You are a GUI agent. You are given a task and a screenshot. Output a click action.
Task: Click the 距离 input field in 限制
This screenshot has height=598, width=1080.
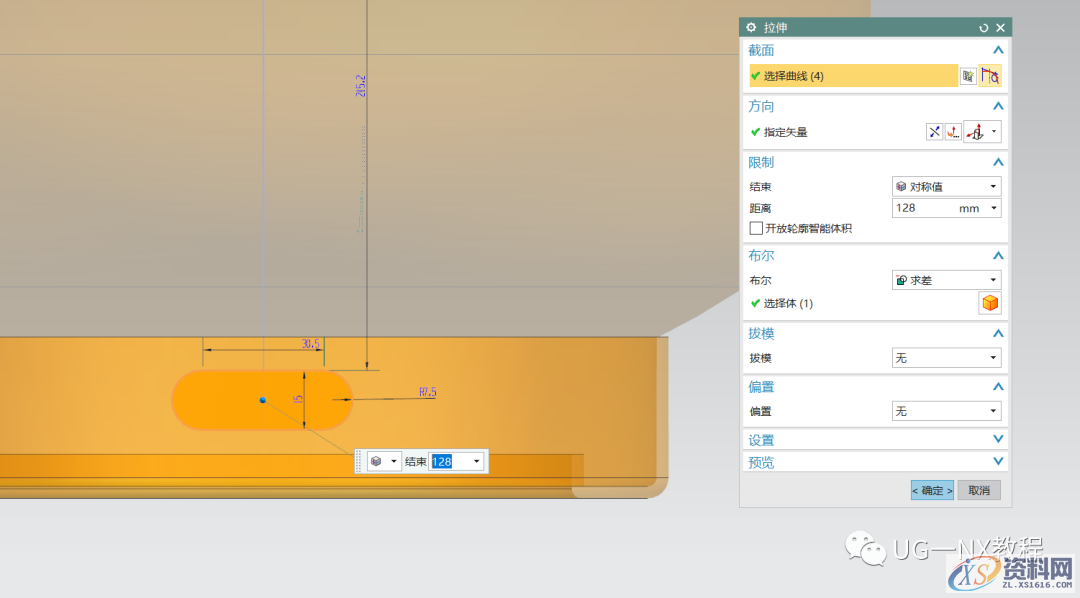(x=922, y=208)
